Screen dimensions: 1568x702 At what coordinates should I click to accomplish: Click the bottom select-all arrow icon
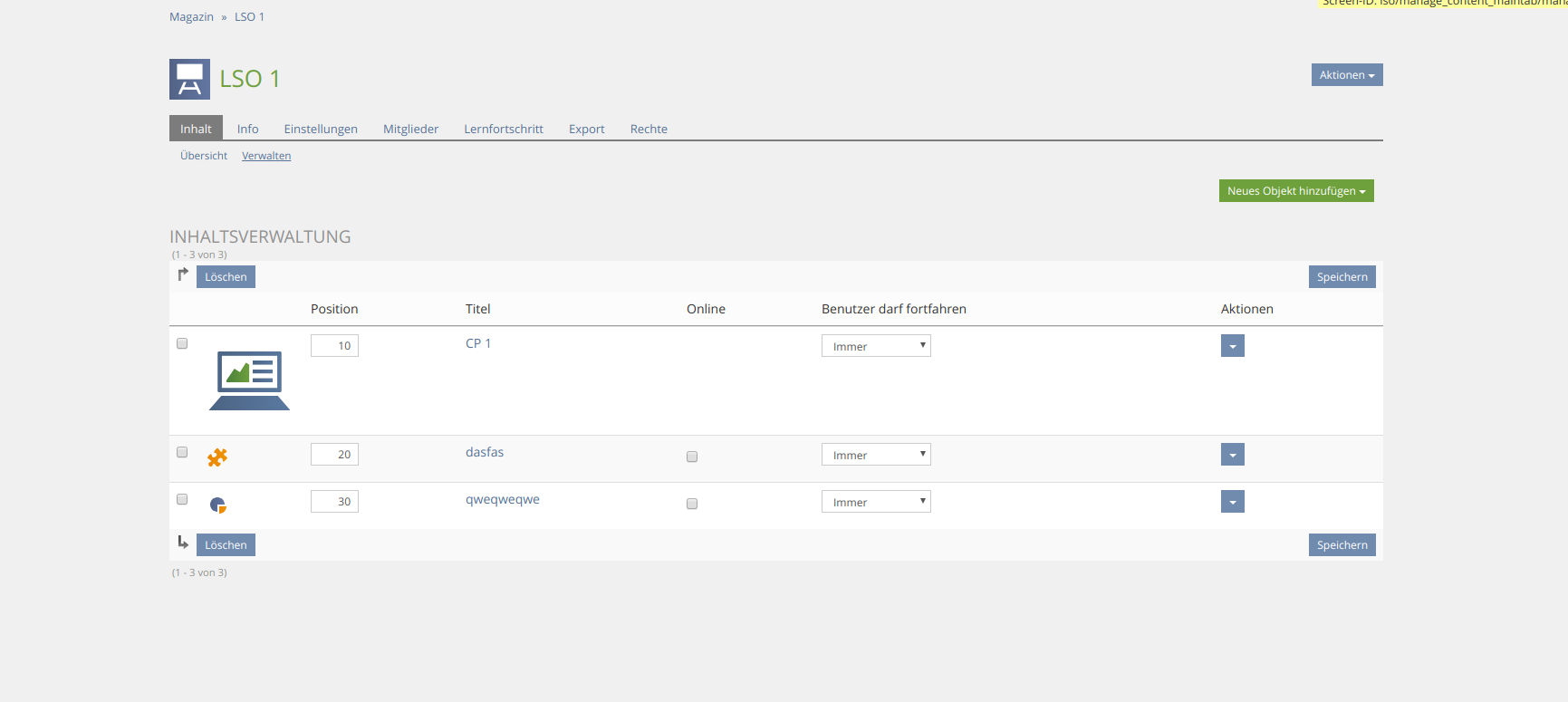(x=183, y=543)
